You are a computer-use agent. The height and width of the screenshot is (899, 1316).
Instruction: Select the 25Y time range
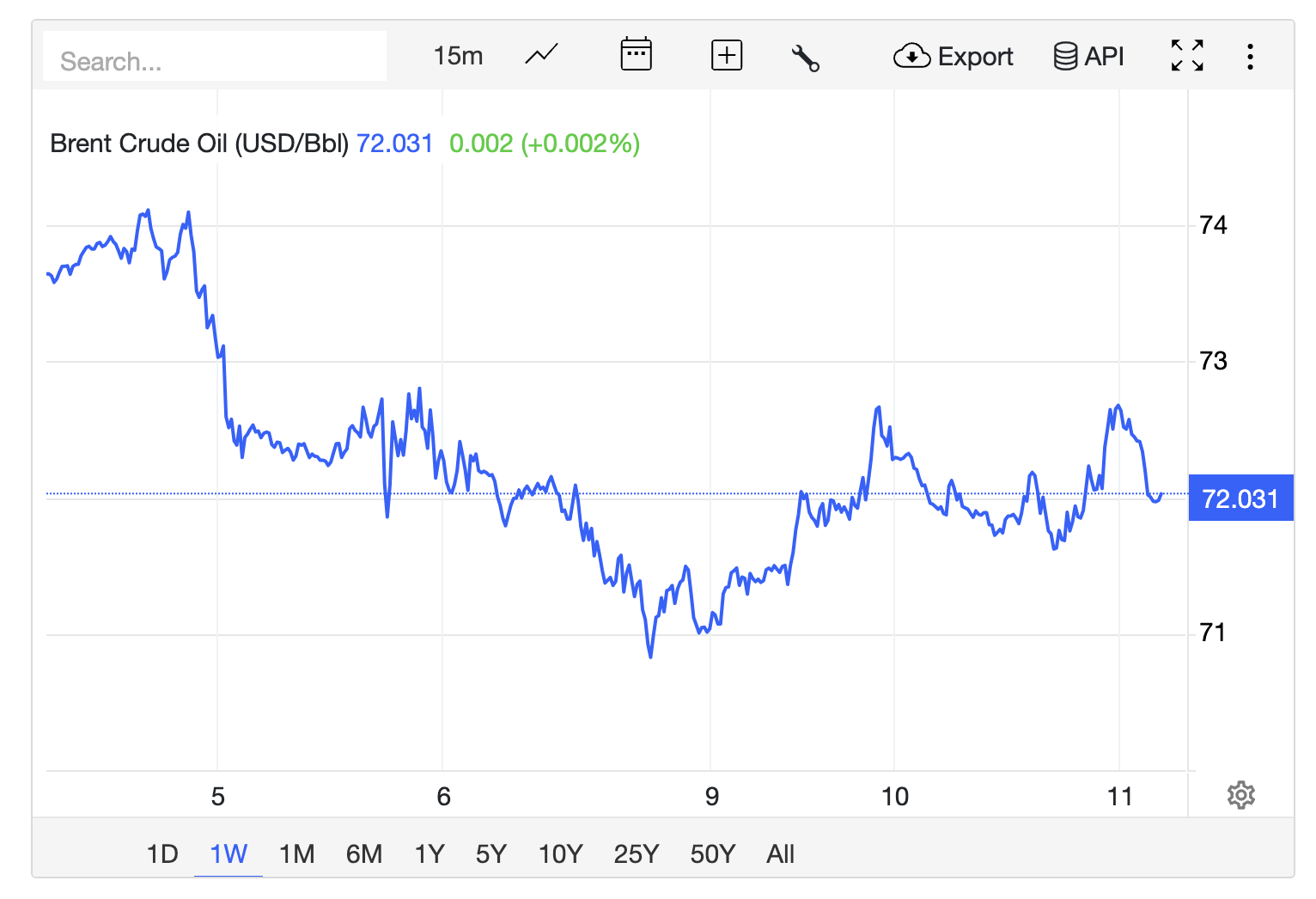tap(636, 853)
